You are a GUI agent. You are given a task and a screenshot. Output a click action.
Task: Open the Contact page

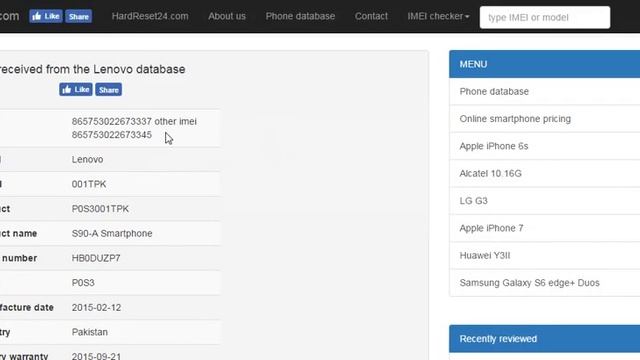(371, 16)
